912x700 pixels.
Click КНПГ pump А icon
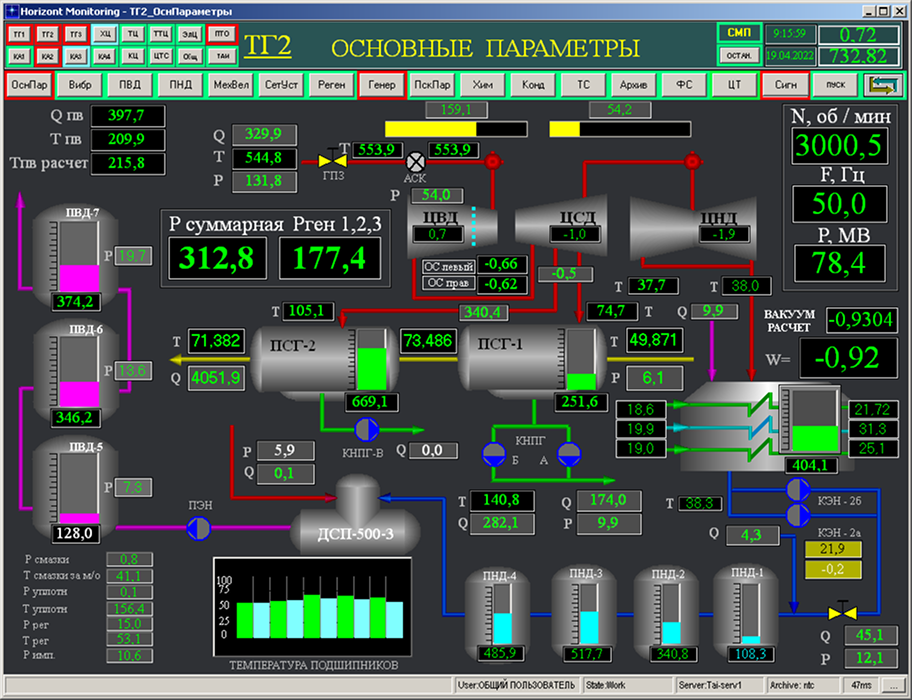[x=568, y=453]
